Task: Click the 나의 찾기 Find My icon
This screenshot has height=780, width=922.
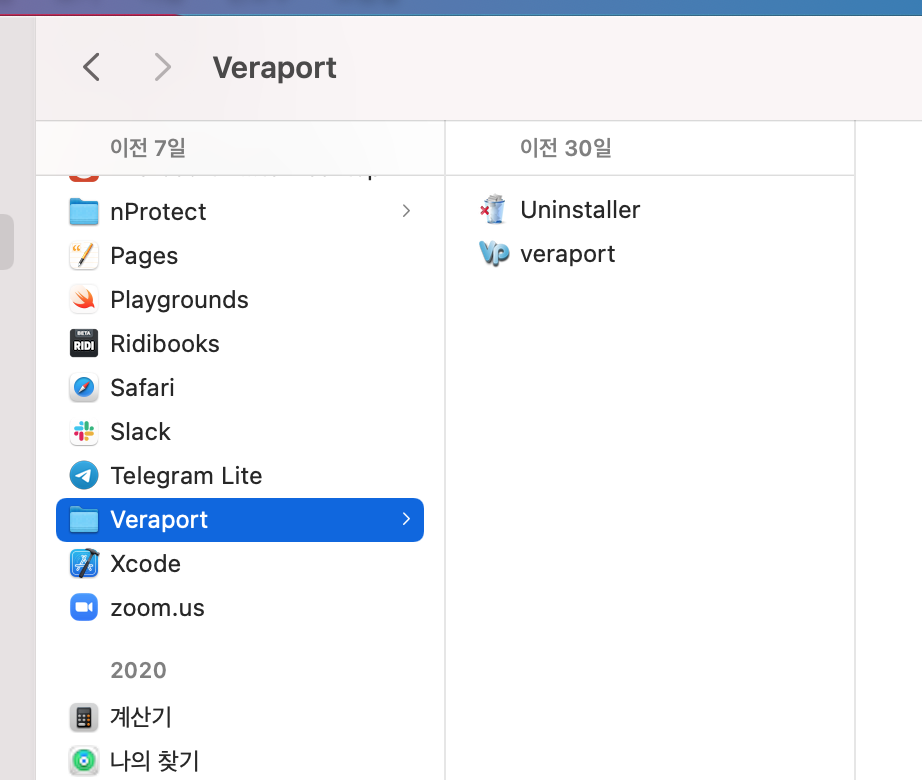Action: (x=84, y=761)
